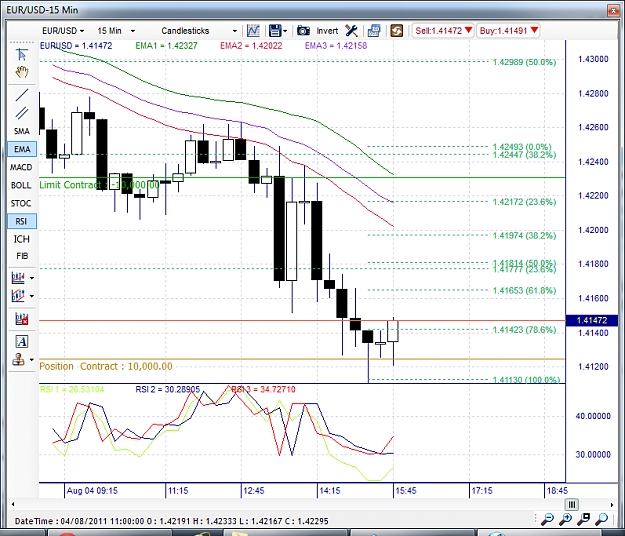
Task: Click the scrollbar right arrow
Action: click(x=612, y=505)
